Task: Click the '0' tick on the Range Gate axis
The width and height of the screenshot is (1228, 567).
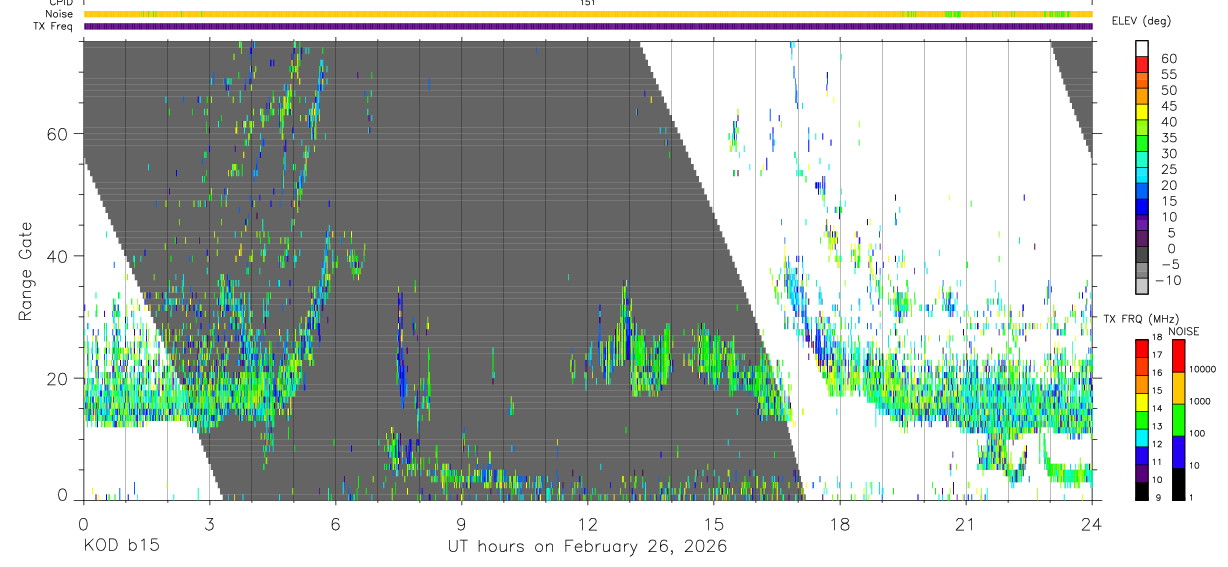Action: point(63,495)
